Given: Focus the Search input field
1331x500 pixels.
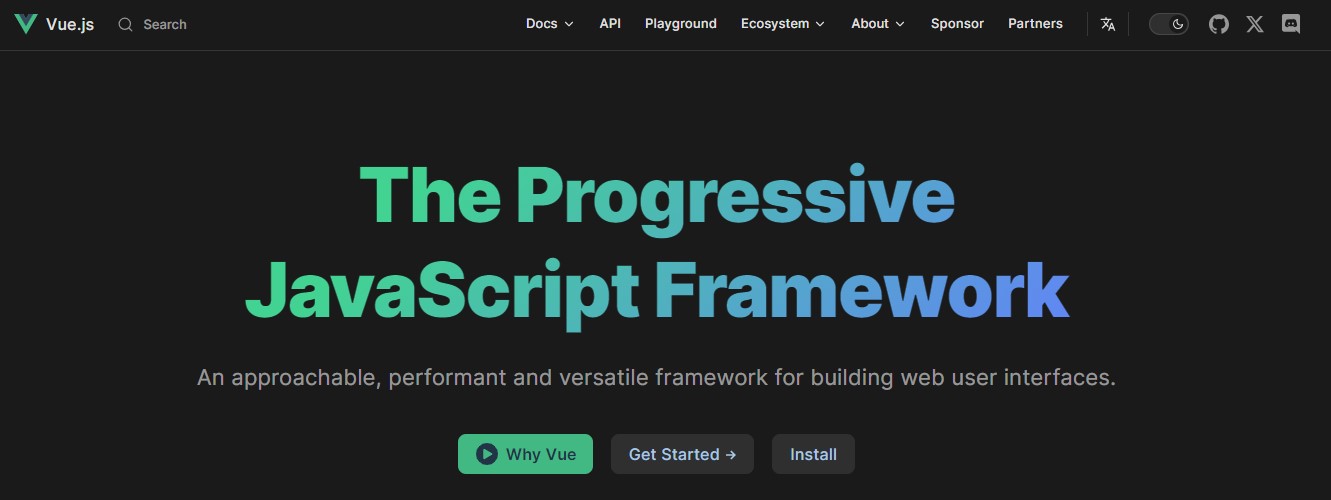Looking at the screenshot, I should (x=165, y=24).
